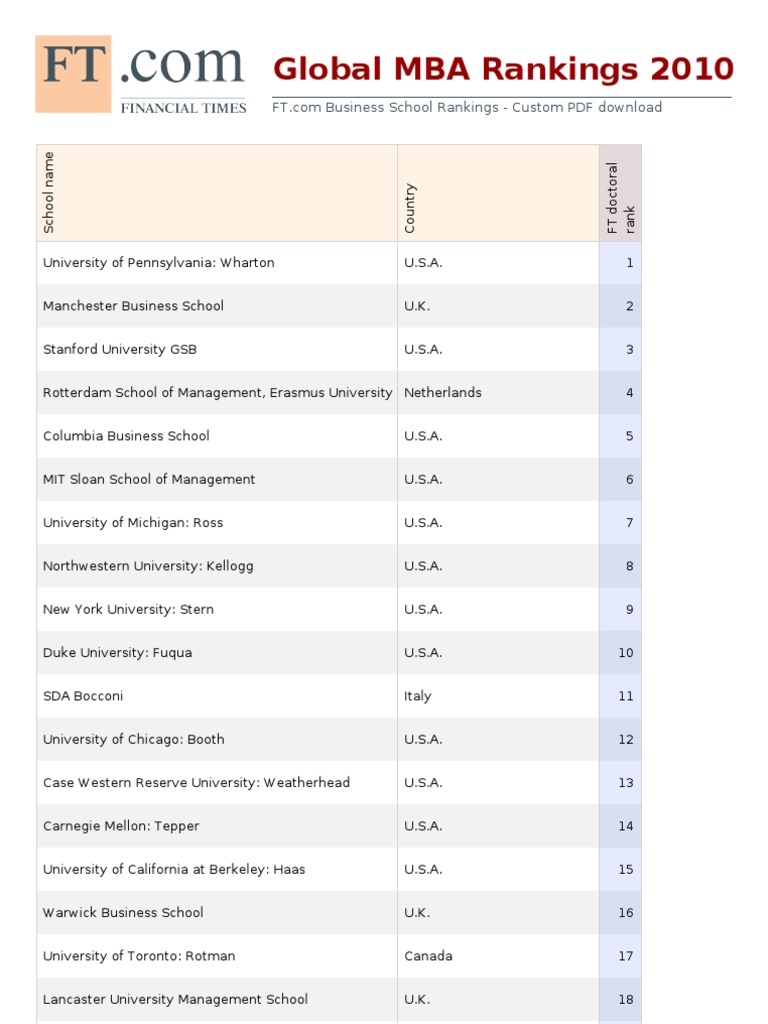Screen dimensions: 768x1024
Task: Select SDA Bocconi school name
Action: pyautogui.click(x=83, y=696)
